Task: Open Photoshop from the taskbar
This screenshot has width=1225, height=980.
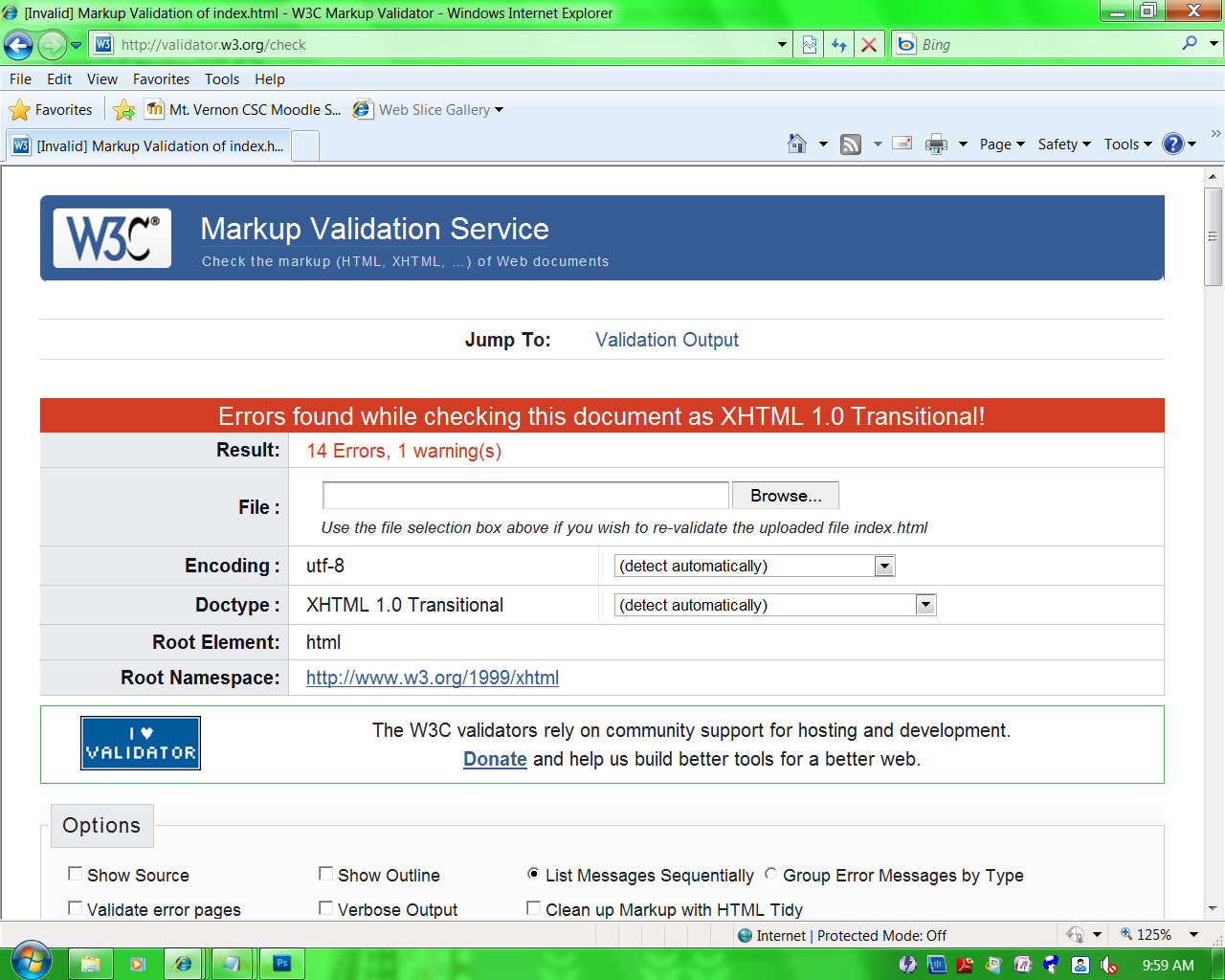Action: tap(282, 964)
